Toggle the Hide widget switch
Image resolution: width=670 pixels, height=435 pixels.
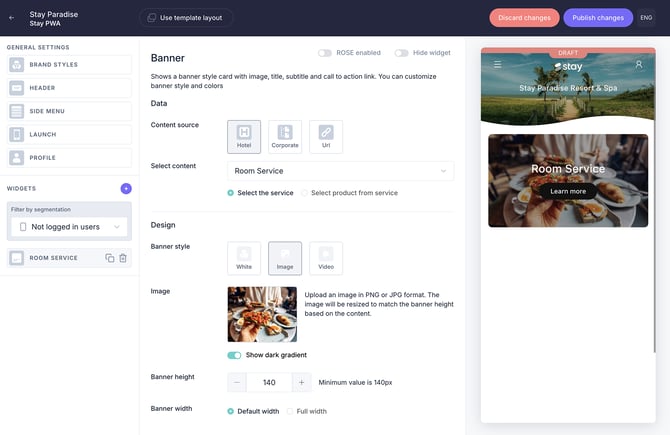[x=401, y=53]
